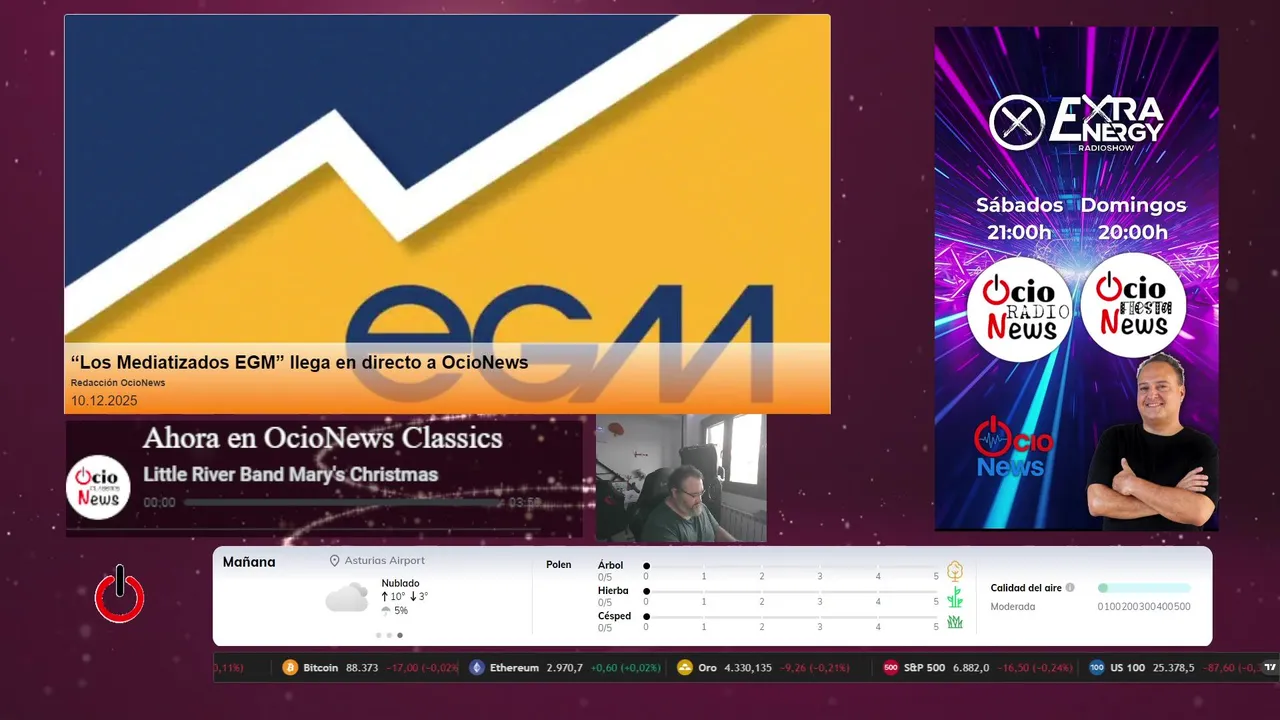The image size is (1280, 720).
Task: Click the Redacción OcioNews byline
Action: [118, 383]
